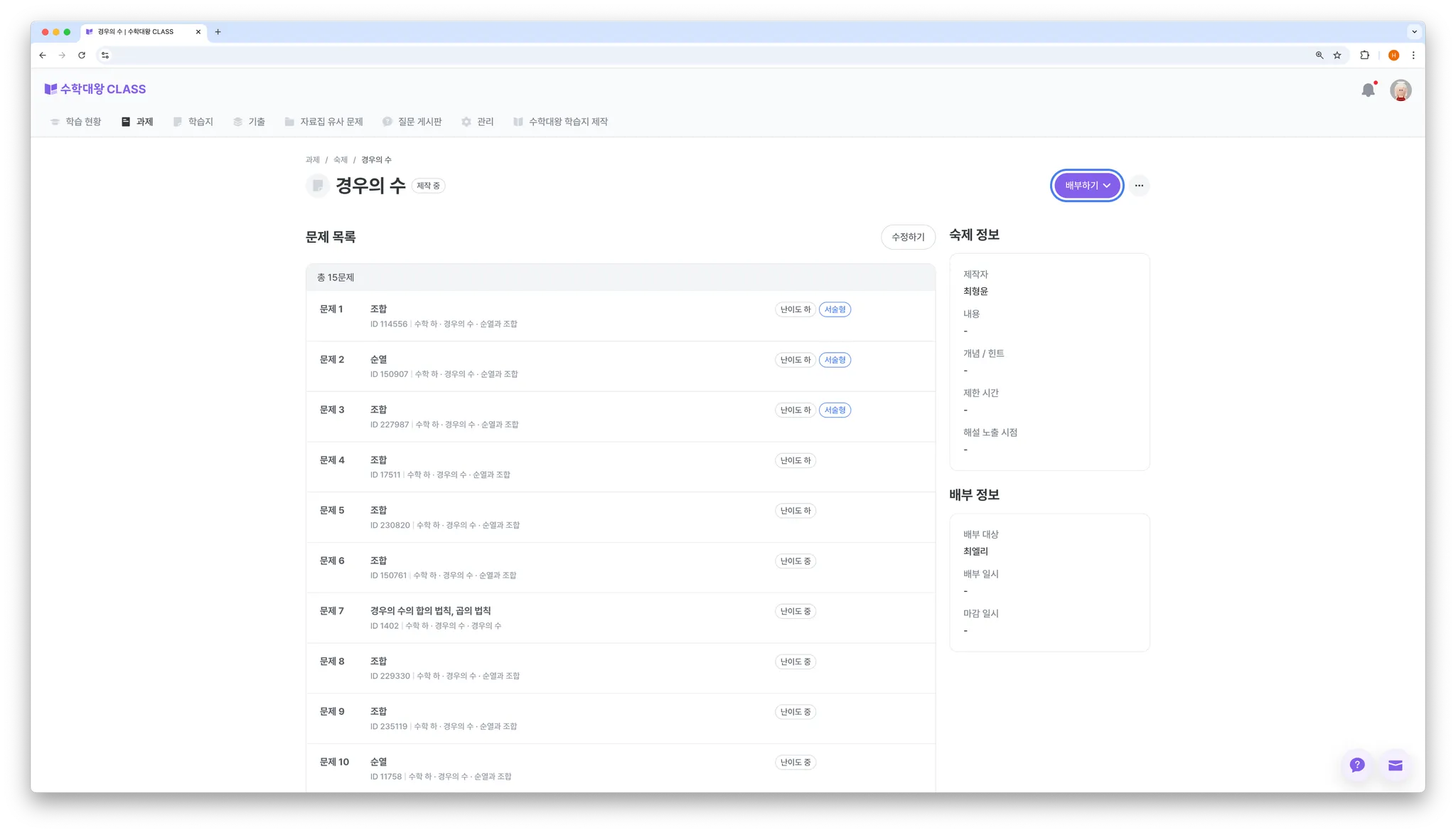Open the browser extensions puzzle icon
The height and width of the screenshot is (833, 1456).
click(1364, 55)
